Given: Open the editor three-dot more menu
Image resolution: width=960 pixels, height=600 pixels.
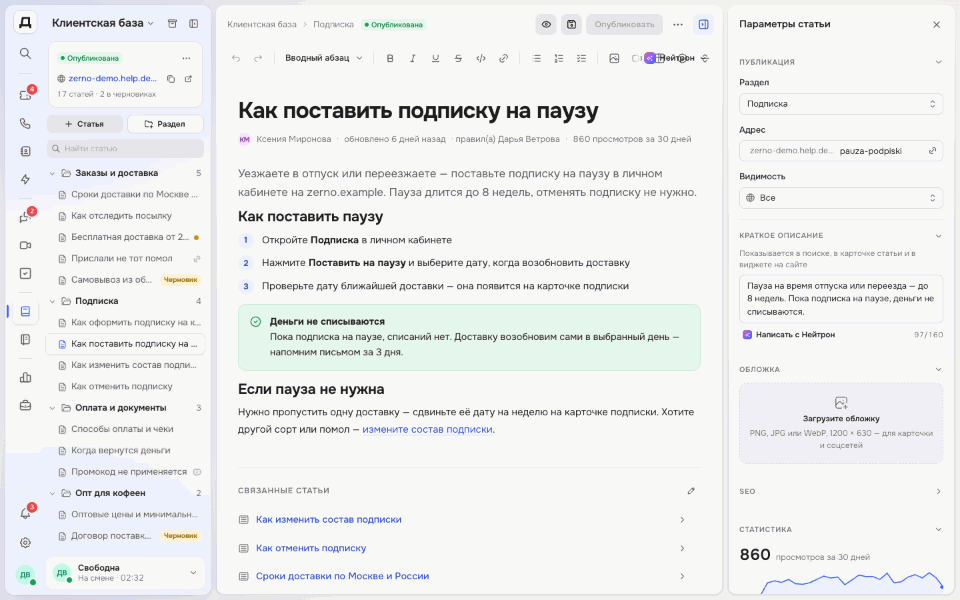Looking at the screenshot, I should pyautogui.click(x=678, y=24).
